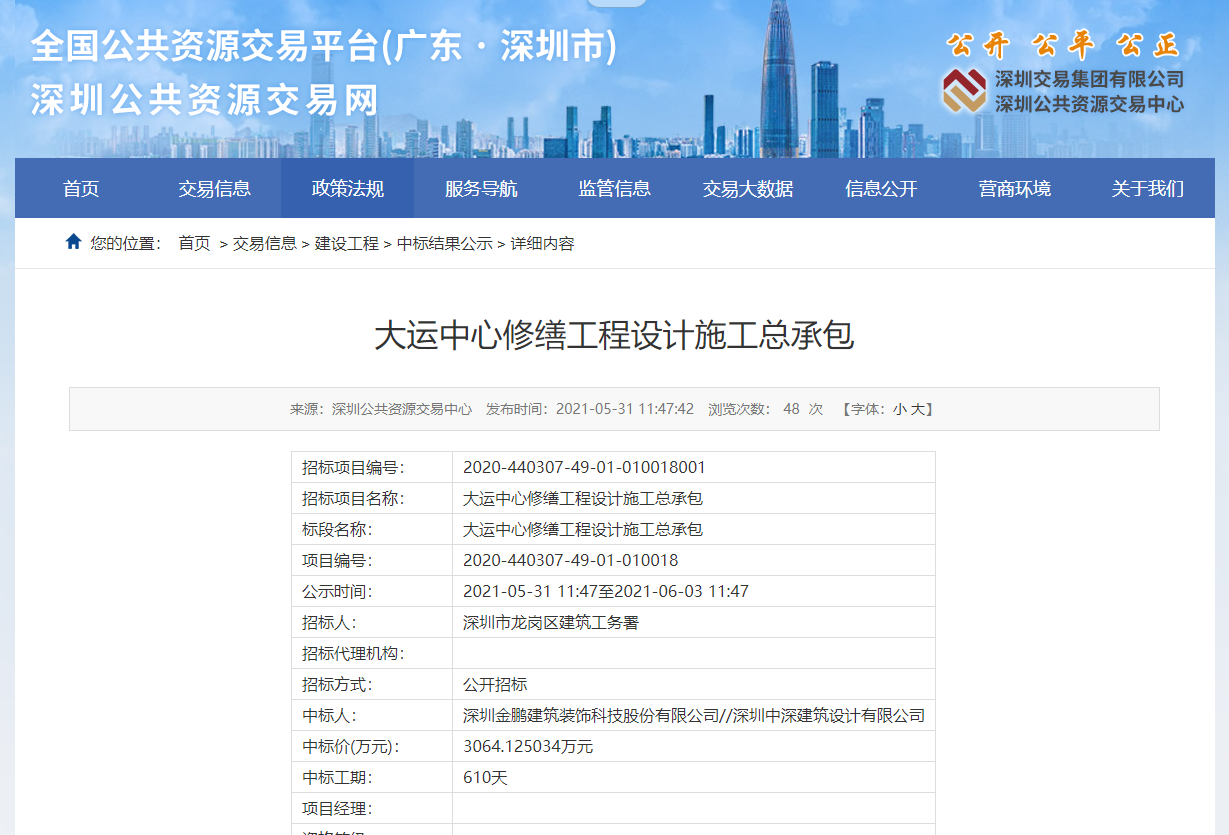This screenshot has height=835, width=1229.
Task: Open the 信息公开 menu item
Action: (x=881, y=188)
